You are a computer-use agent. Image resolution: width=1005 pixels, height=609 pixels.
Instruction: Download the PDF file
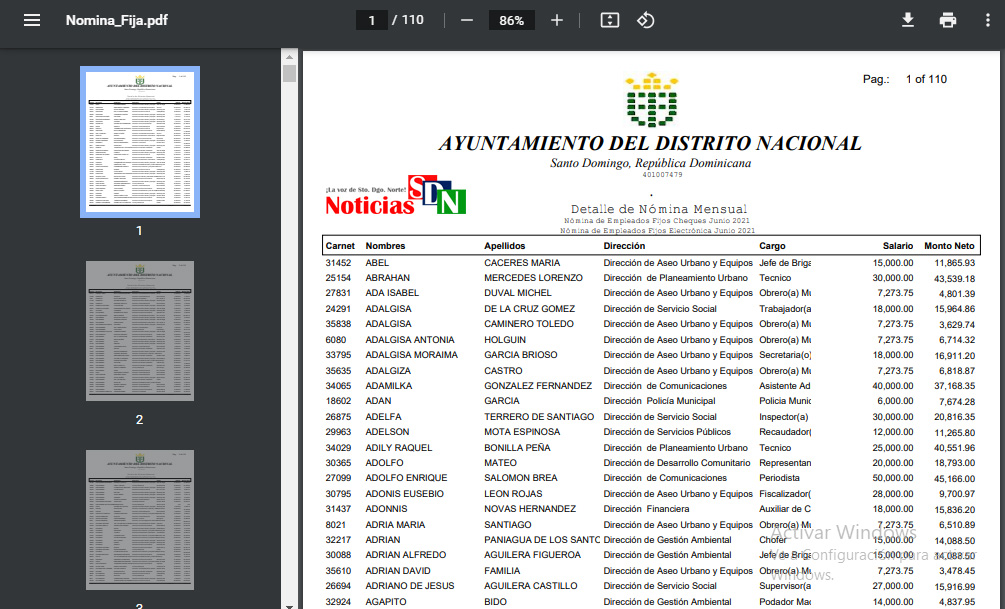tap(908, 20)
